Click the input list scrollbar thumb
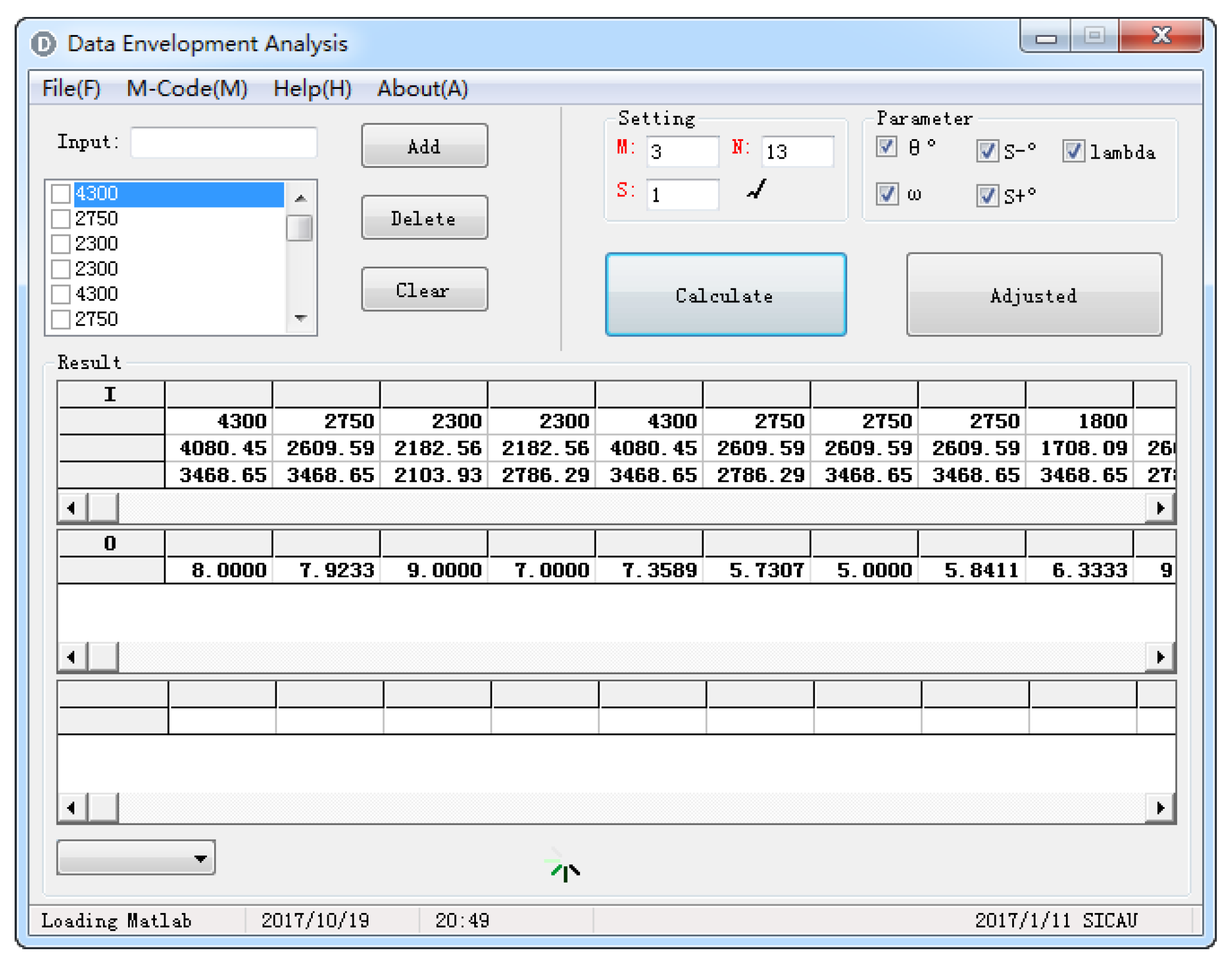The height and width of the screenshot is (965, 1232). click(x=300, y=228)
